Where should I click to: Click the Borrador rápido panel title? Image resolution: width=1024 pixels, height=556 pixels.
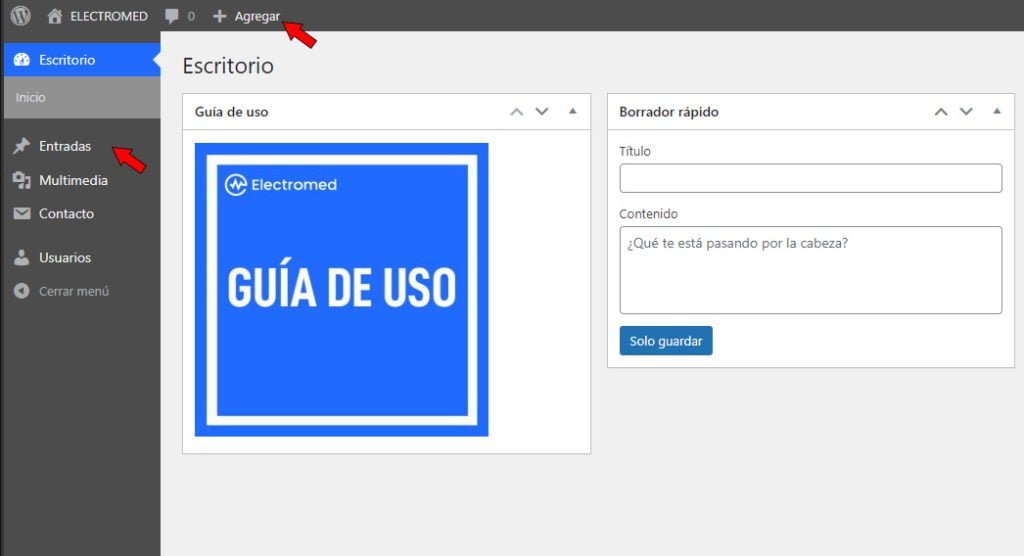(x=669, y=112)
